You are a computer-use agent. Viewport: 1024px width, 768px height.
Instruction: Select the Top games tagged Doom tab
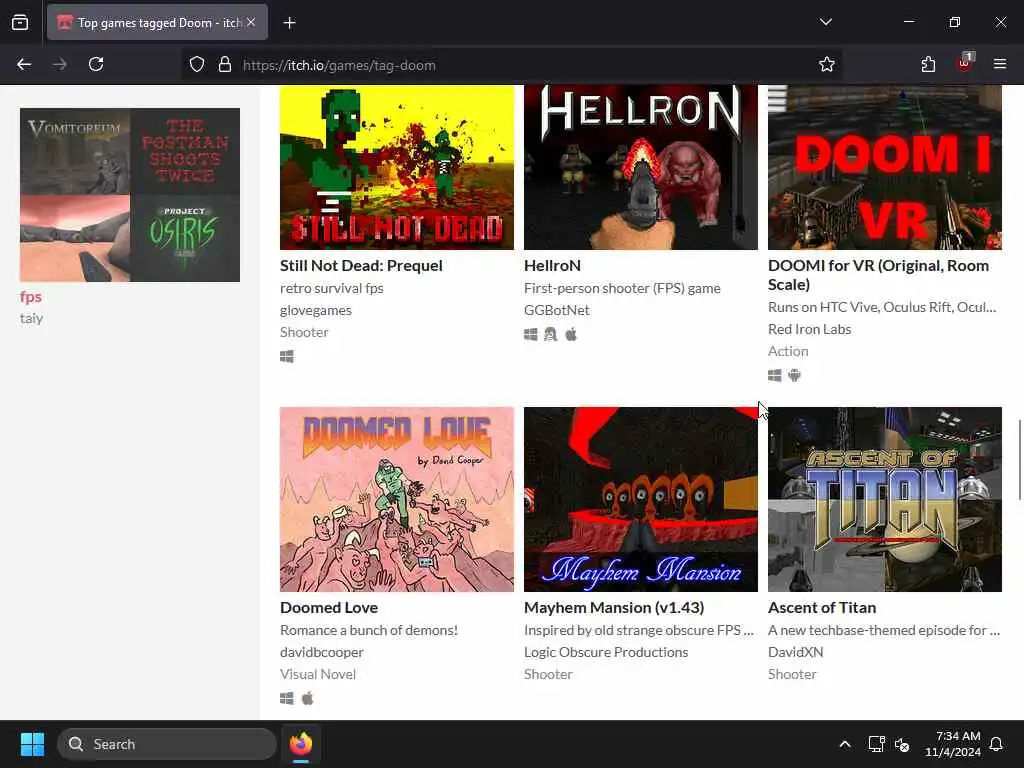[x=157, y=23]
